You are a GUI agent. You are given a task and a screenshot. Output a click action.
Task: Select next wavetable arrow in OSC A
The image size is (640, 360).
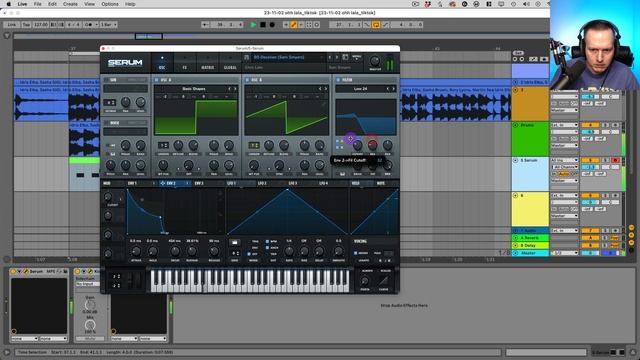coord(235,89)
